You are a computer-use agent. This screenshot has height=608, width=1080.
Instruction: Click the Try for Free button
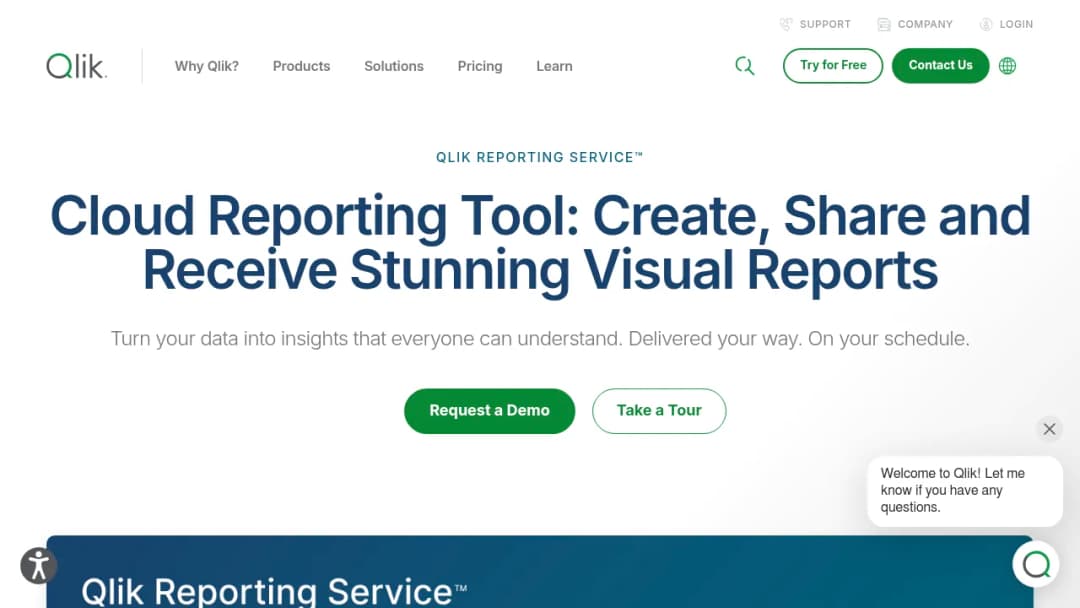(x=833, y=65)
